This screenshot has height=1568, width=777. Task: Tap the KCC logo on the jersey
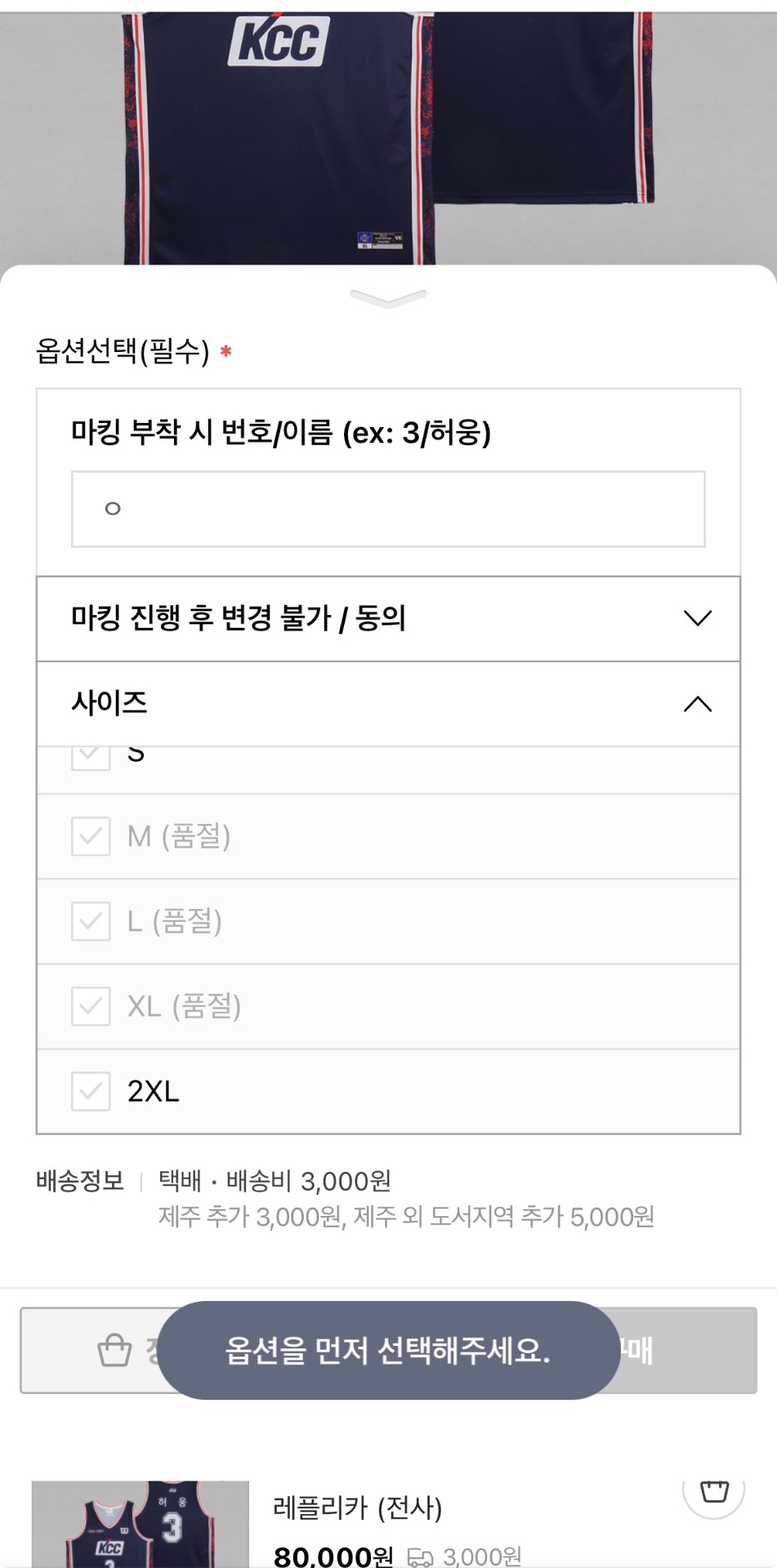pyautogui.click(x=279, y=41)
